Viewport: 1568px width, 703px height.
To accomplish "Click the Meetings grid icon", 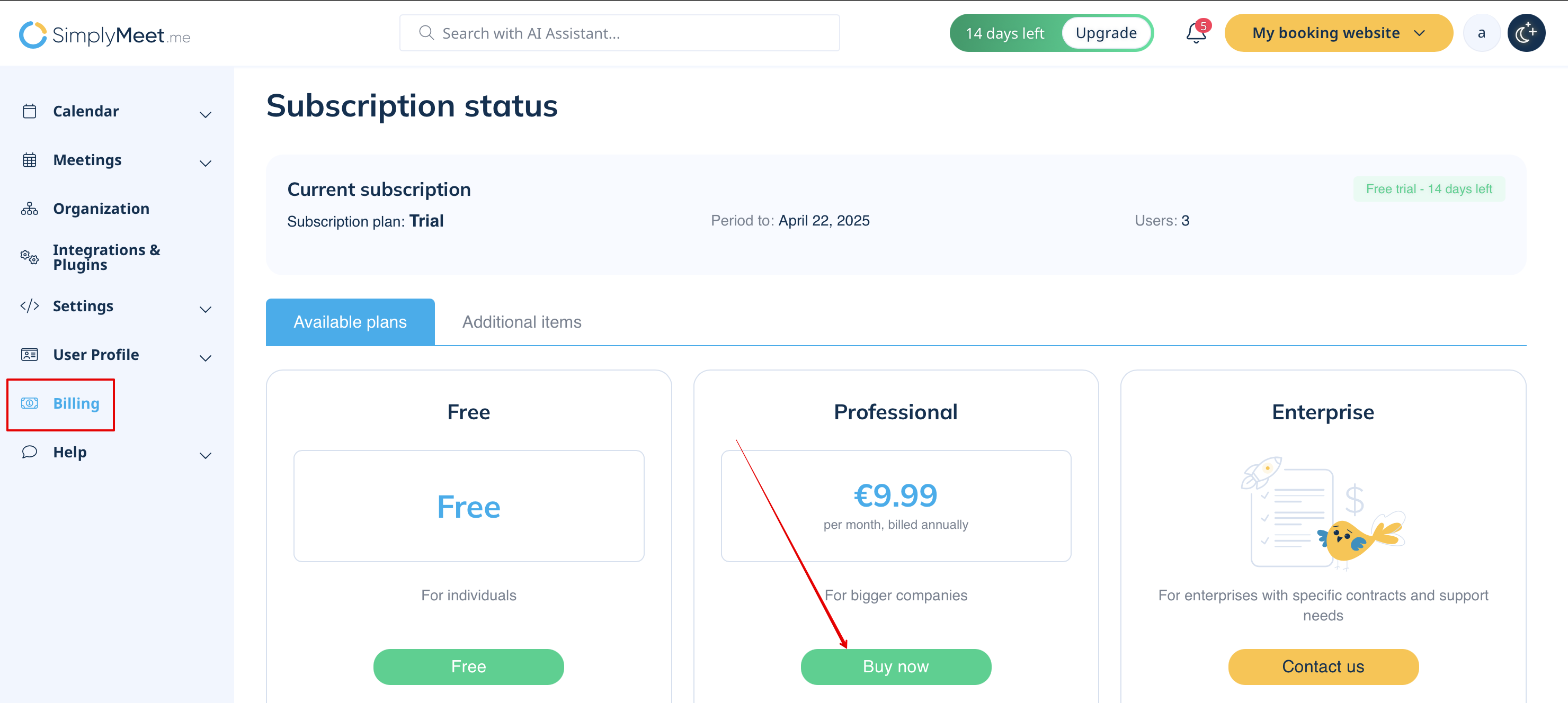I will tap(29, 160).
